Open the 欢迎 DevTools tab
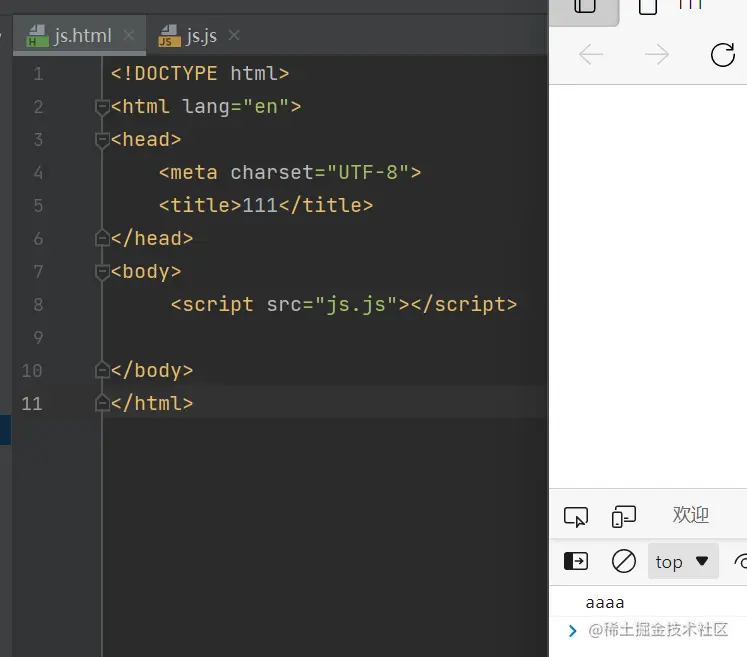 [x=691, y=515]
